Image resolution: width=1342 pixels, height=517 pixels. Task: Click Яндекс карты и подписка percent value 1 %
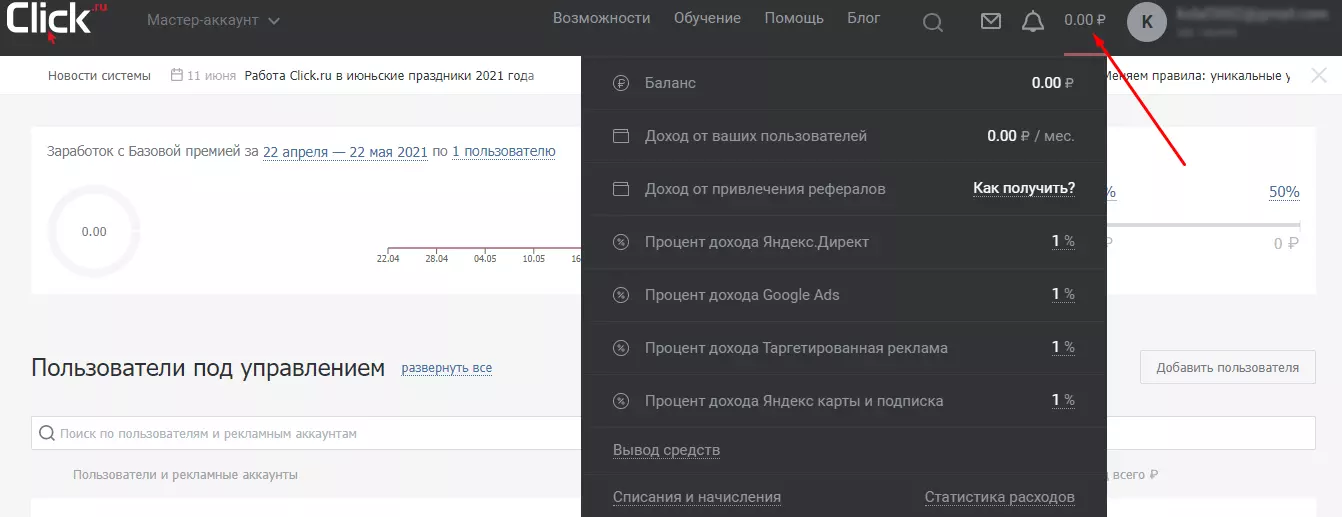point(1063,400)
